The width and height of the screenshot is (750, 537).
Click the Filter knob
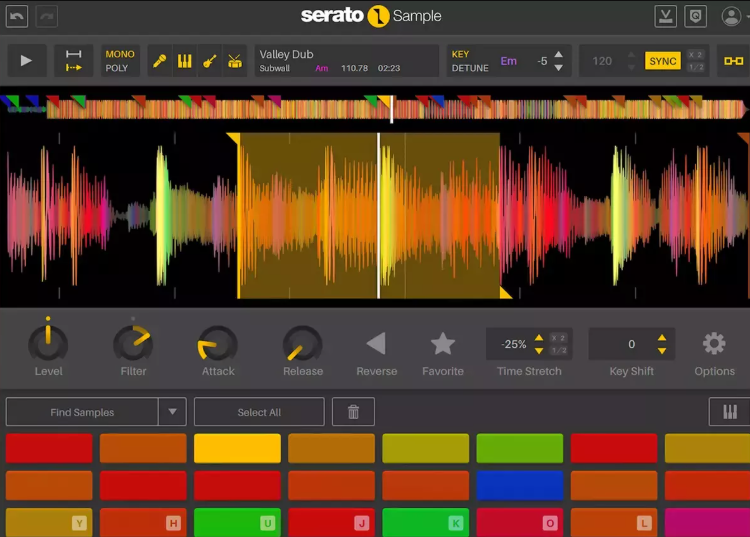pyautogui.click(x=133, y=343)
